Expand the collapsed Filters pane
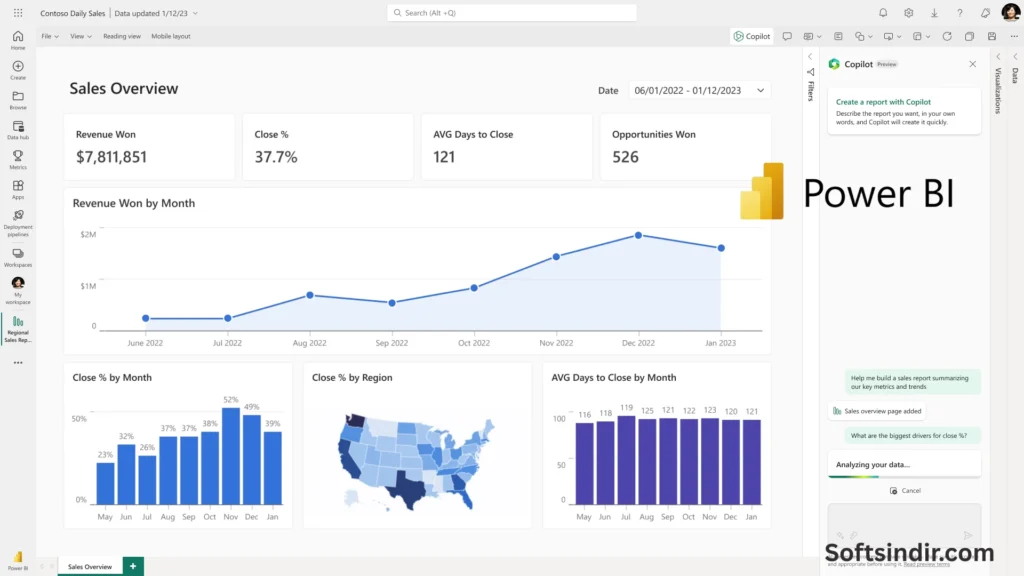The width and height of the screenshot is (1024, 576). tap(810, 57)
